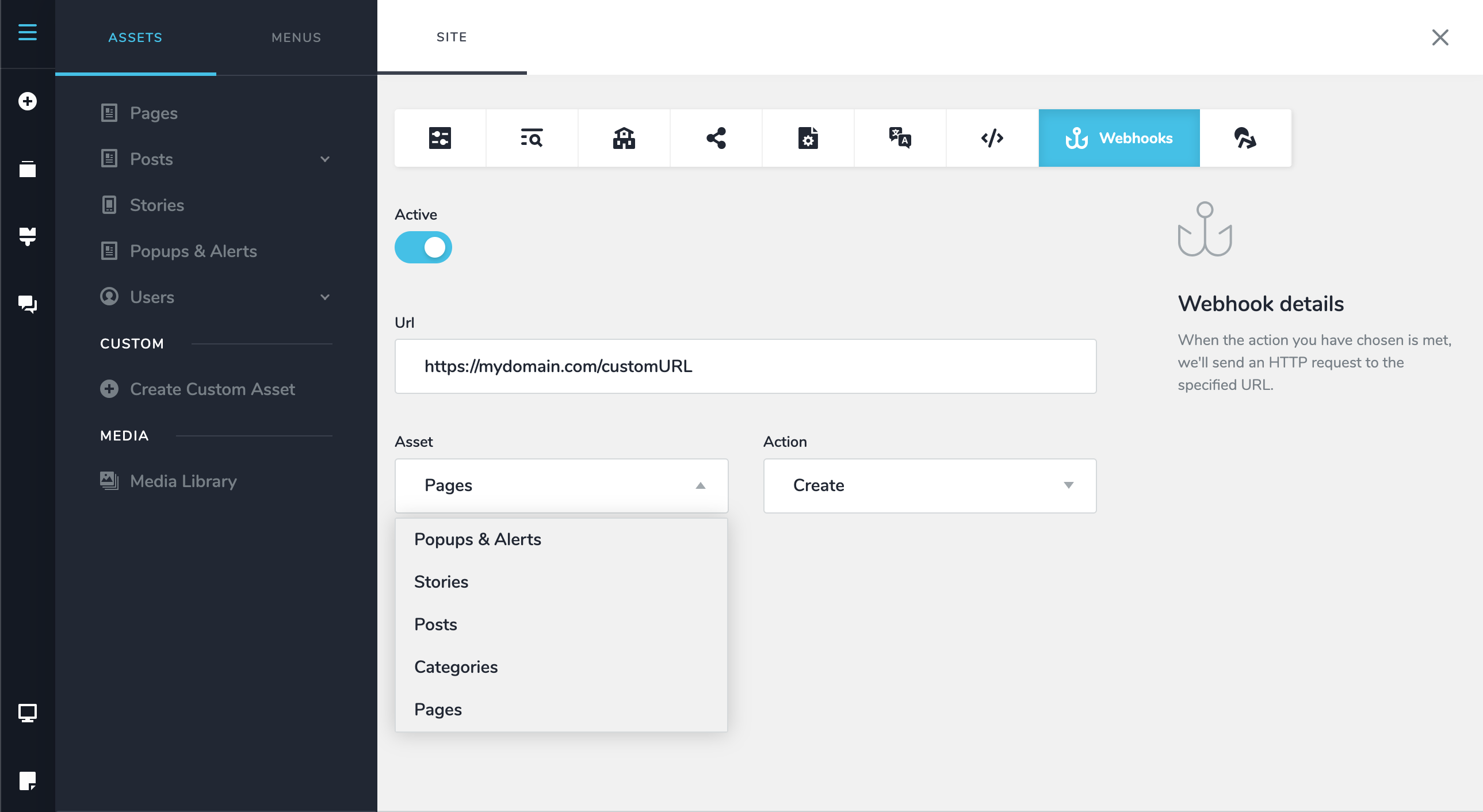The image size is (1483, 812).
Task: Select the share settings tab icon
Action: point(716,138)
